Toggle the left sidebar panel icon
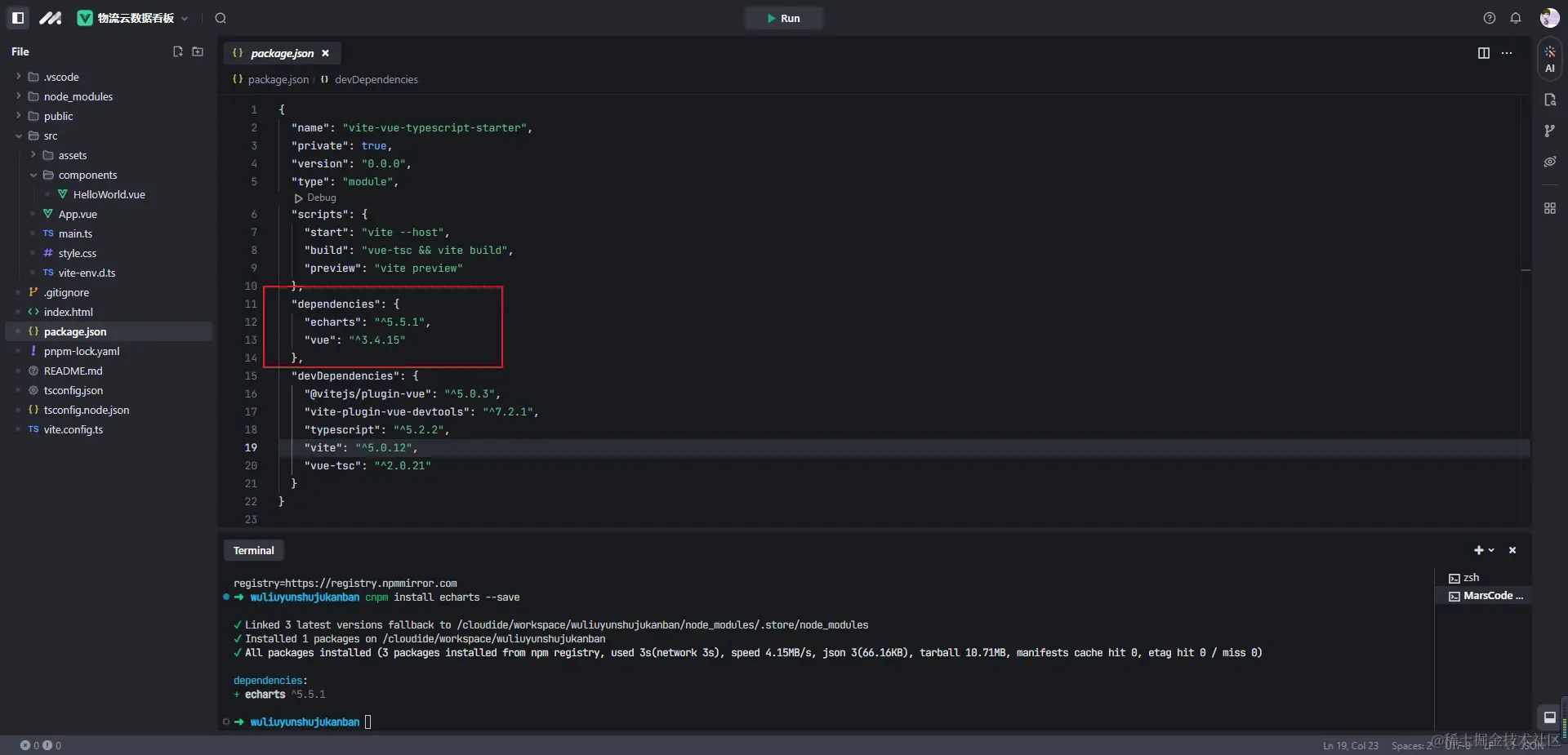The width and height of the screenshot is (1568, 755). click(18, 18)
